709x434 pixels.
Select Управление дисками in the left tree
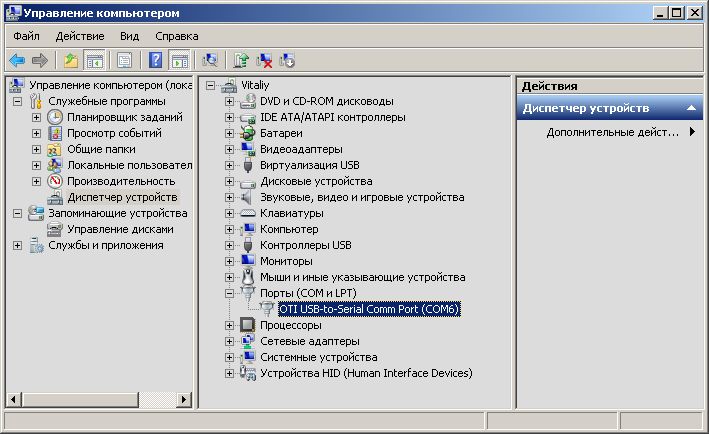(120, 229)
